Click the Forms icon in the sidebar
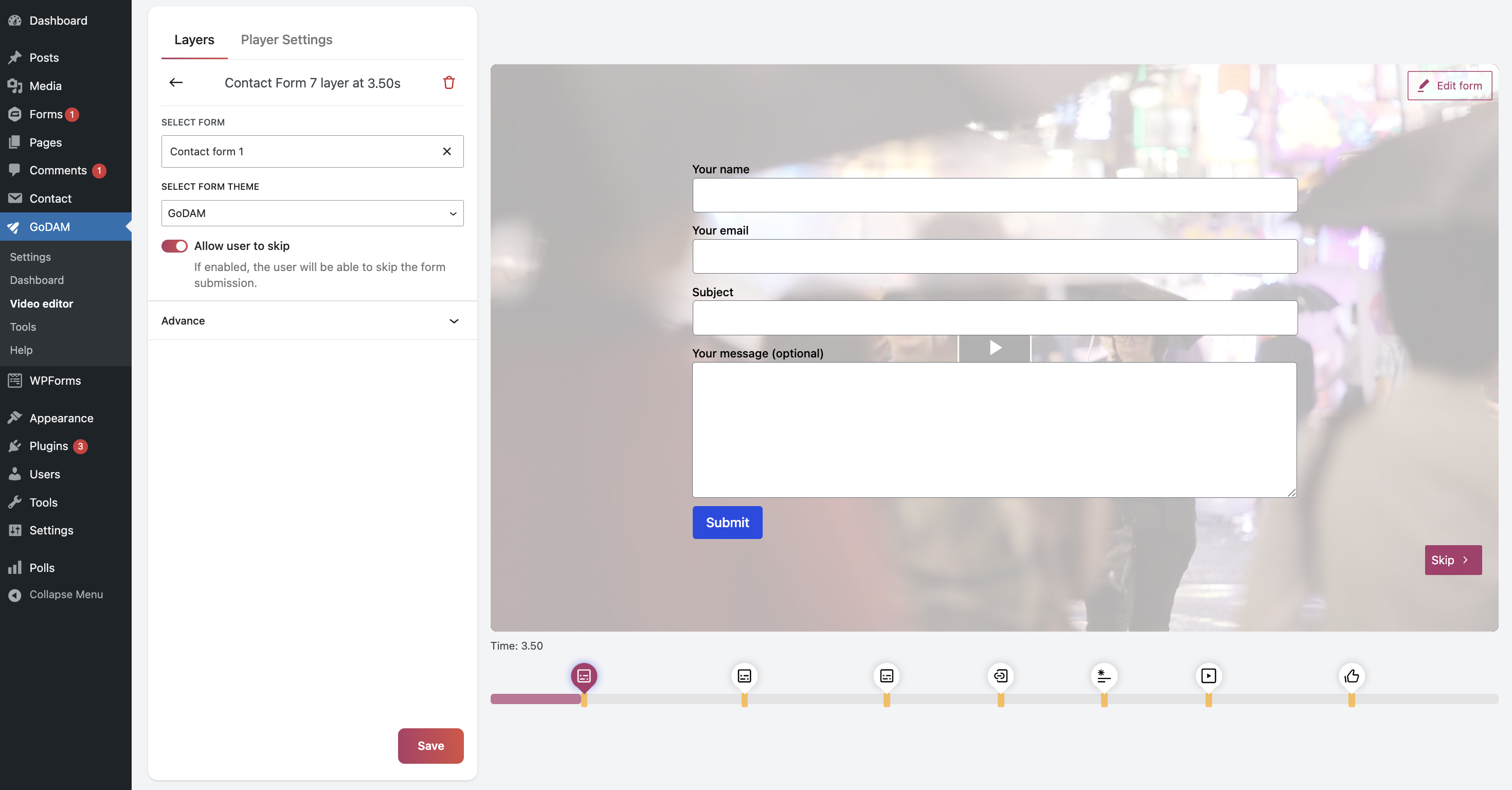The width and height of the screenshot is (1512, 790). 15,114
